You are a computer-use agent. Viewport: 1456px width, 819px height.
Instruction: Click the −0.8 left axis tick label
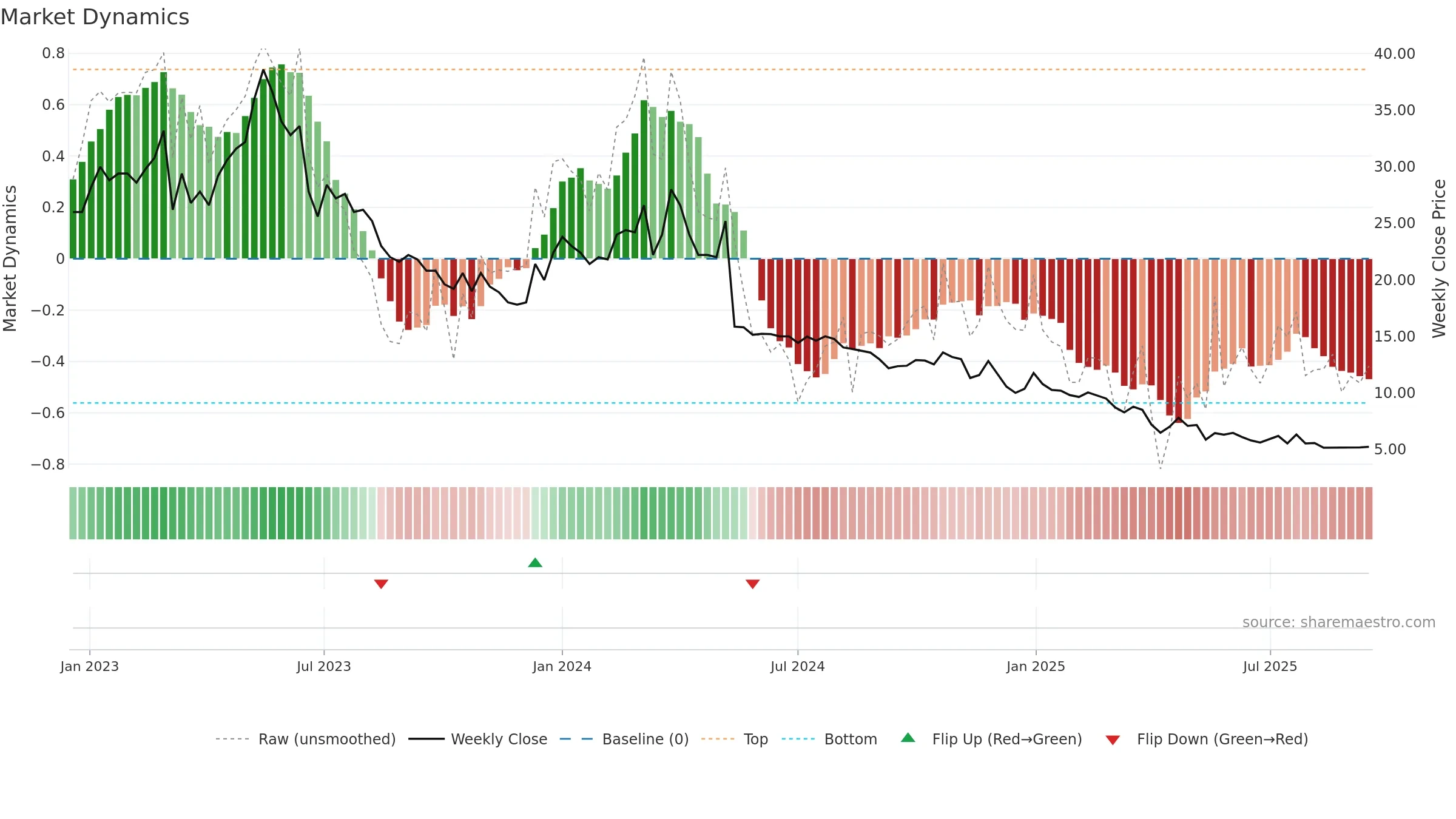(x=48, y=464)
